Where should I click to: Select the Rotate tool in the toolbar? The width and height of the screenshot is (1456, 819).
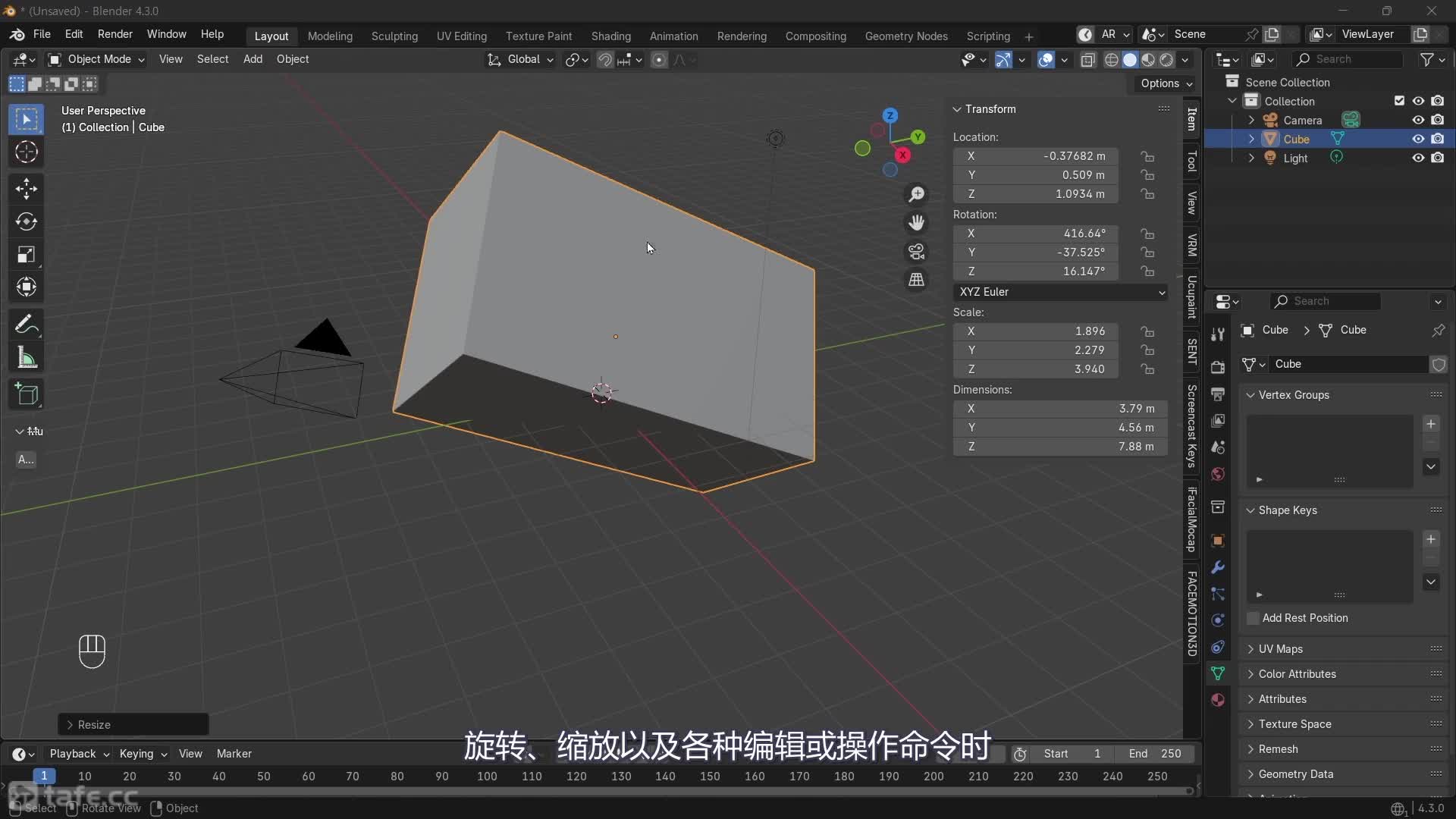[26, 221]
